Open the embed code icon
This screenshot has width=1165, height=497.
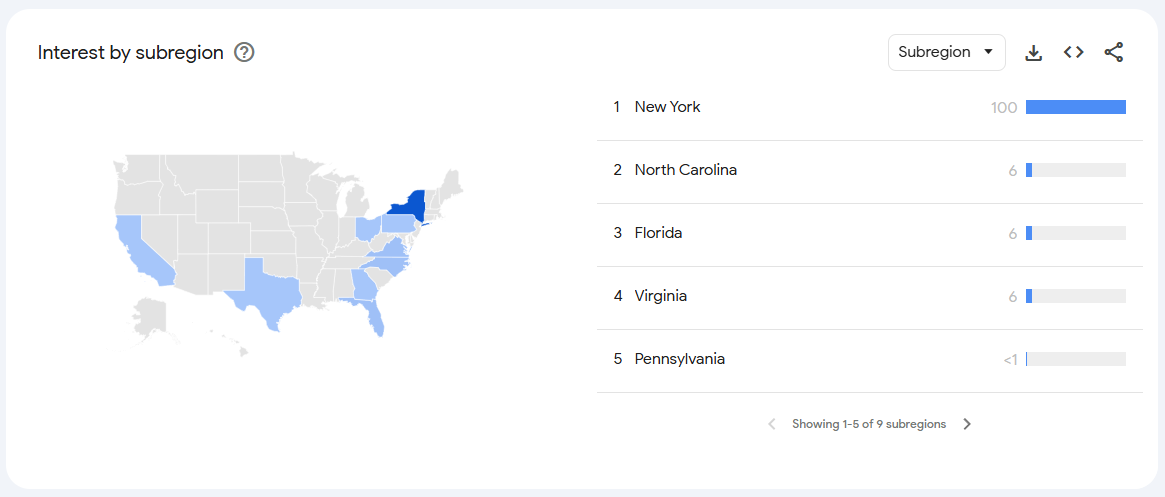(1074, 52)
